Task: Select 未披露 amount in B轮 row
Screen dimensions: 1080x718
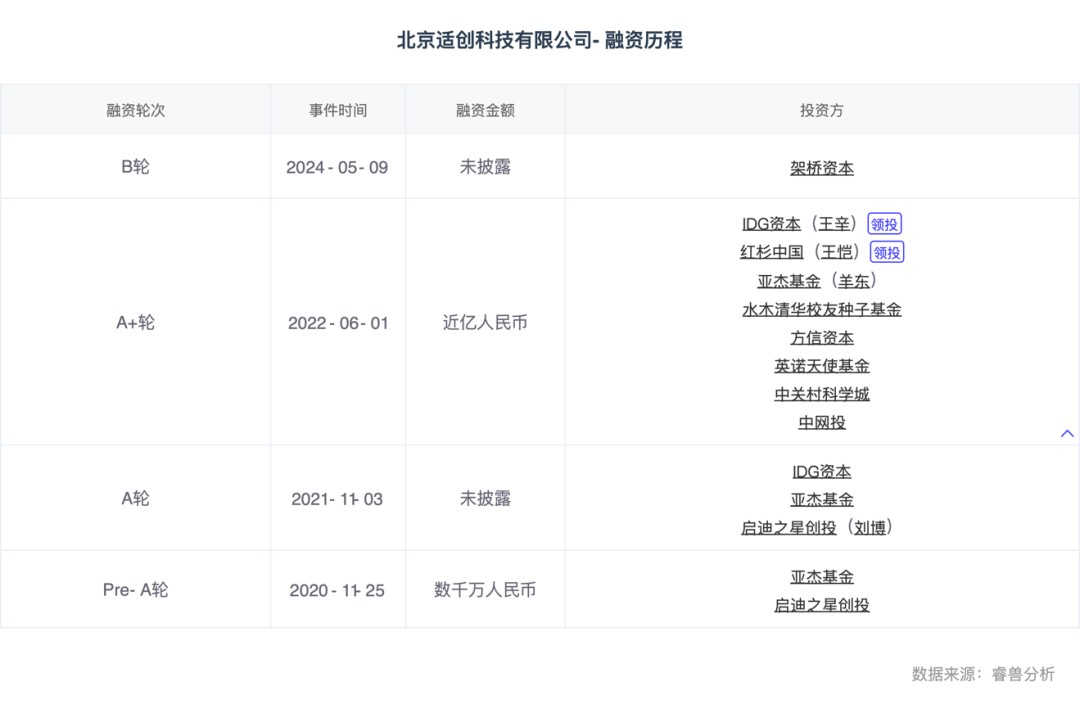Action: [x=485, y=167]
